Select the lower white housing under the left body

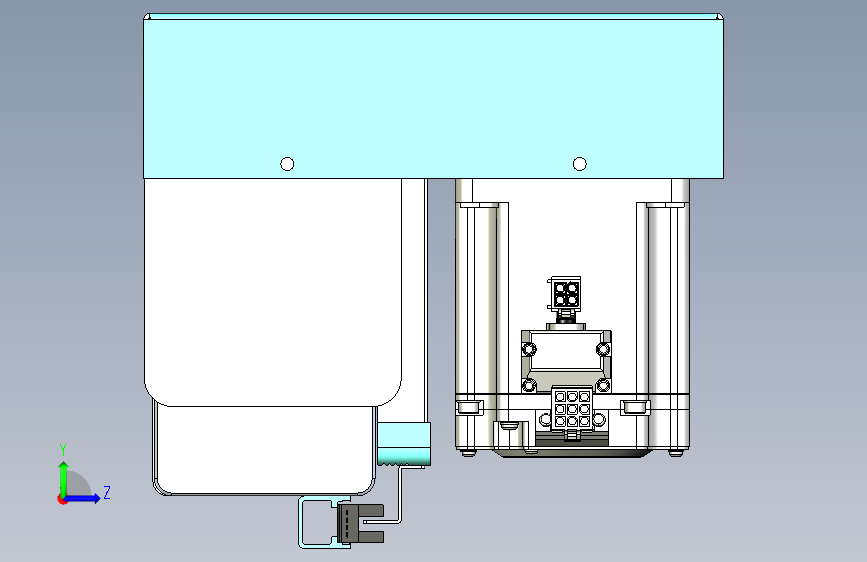(x=264, y=450)
